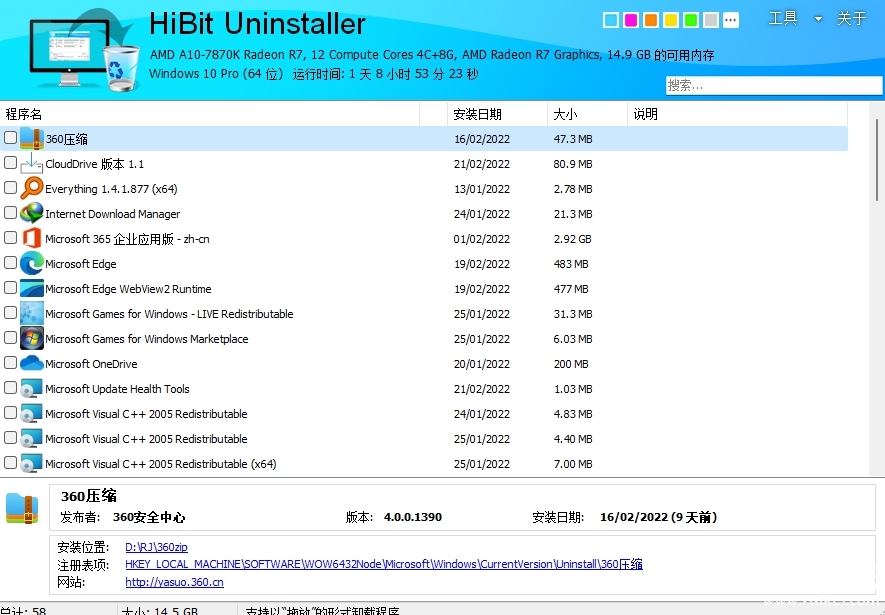
Task: Visit the http://yasuo.360.cn website link
Action: (174, 582)
